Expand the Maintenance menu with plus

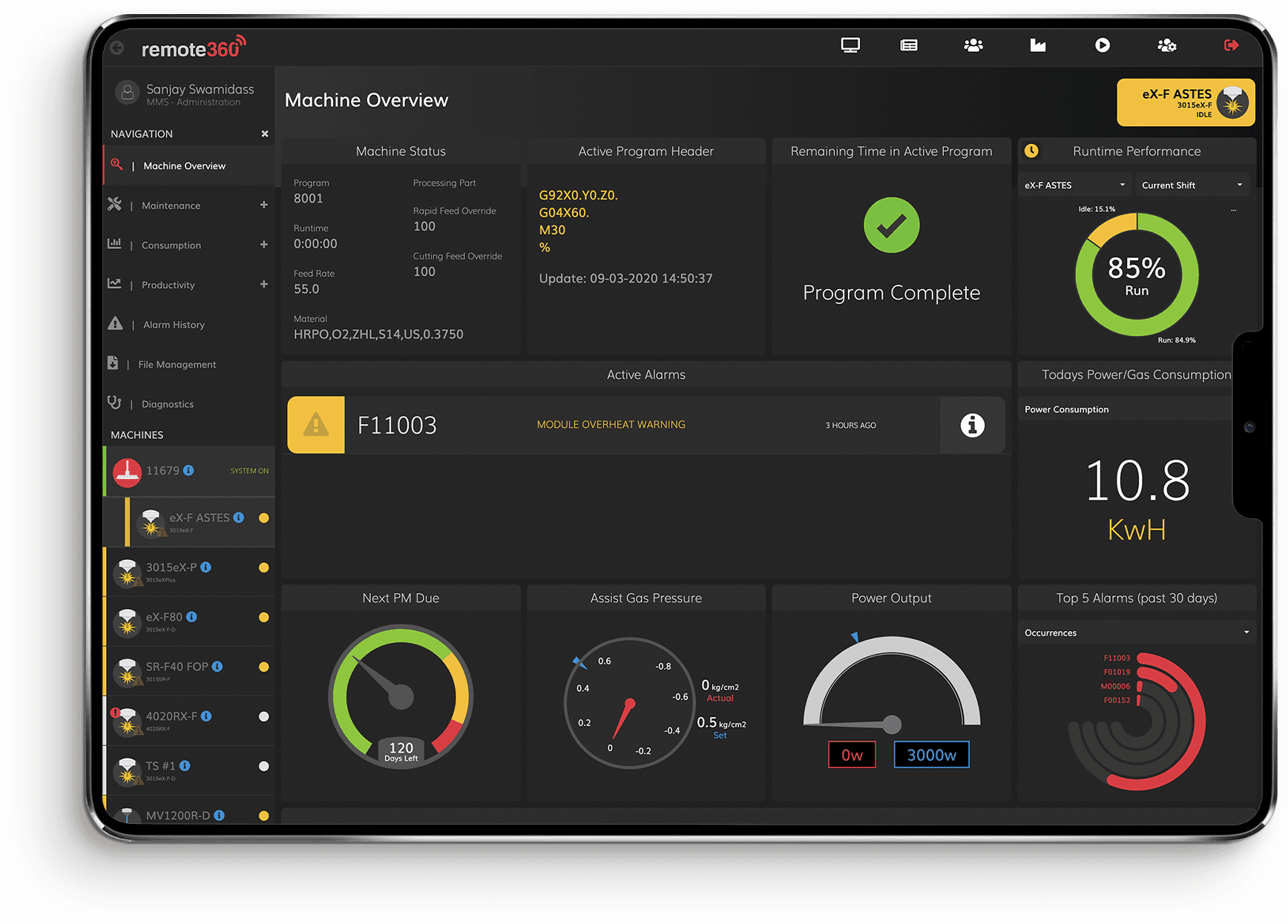pos(263,205)
